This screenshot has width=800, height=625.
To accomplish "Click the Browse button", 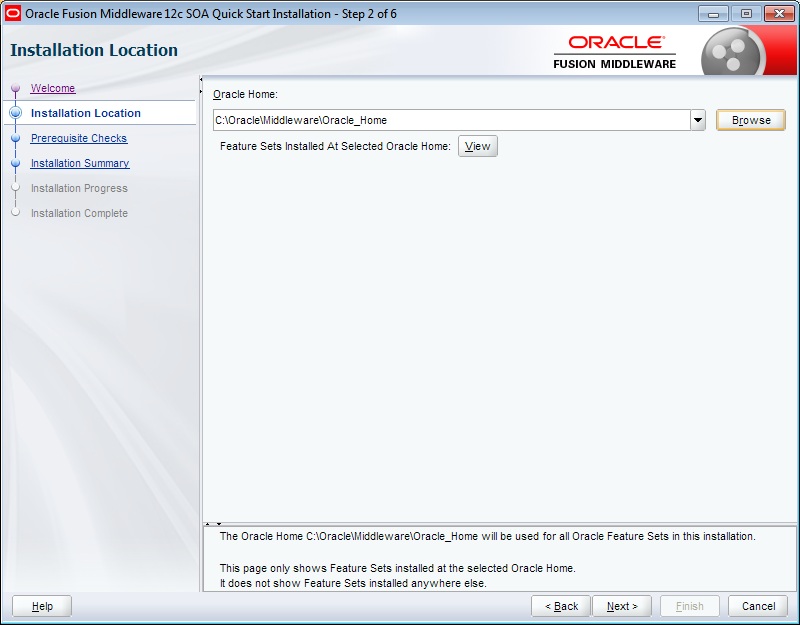I will click(x=750, y=120).
